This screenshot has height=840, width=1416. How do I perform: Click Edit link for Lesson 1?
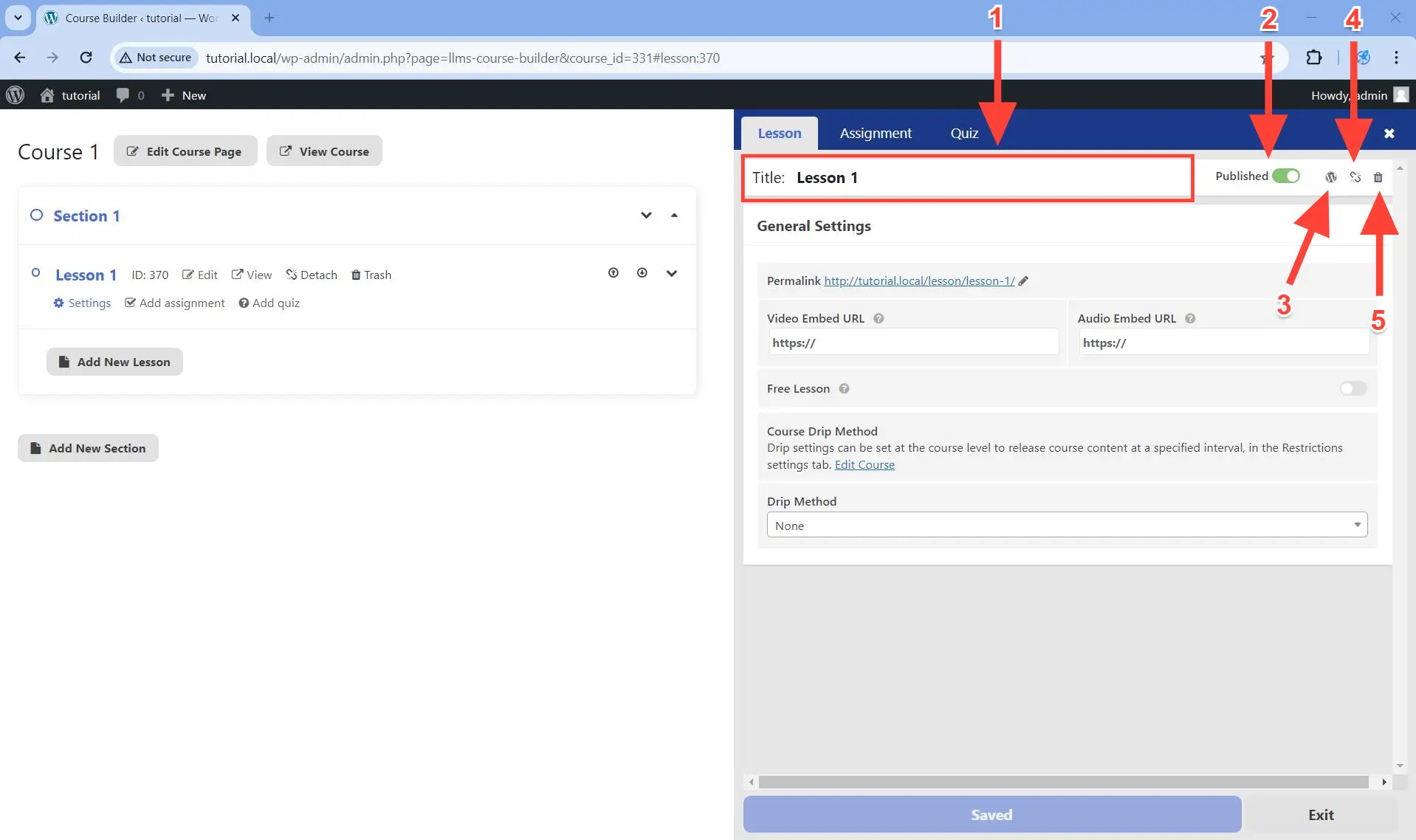[x=200, y=275]
